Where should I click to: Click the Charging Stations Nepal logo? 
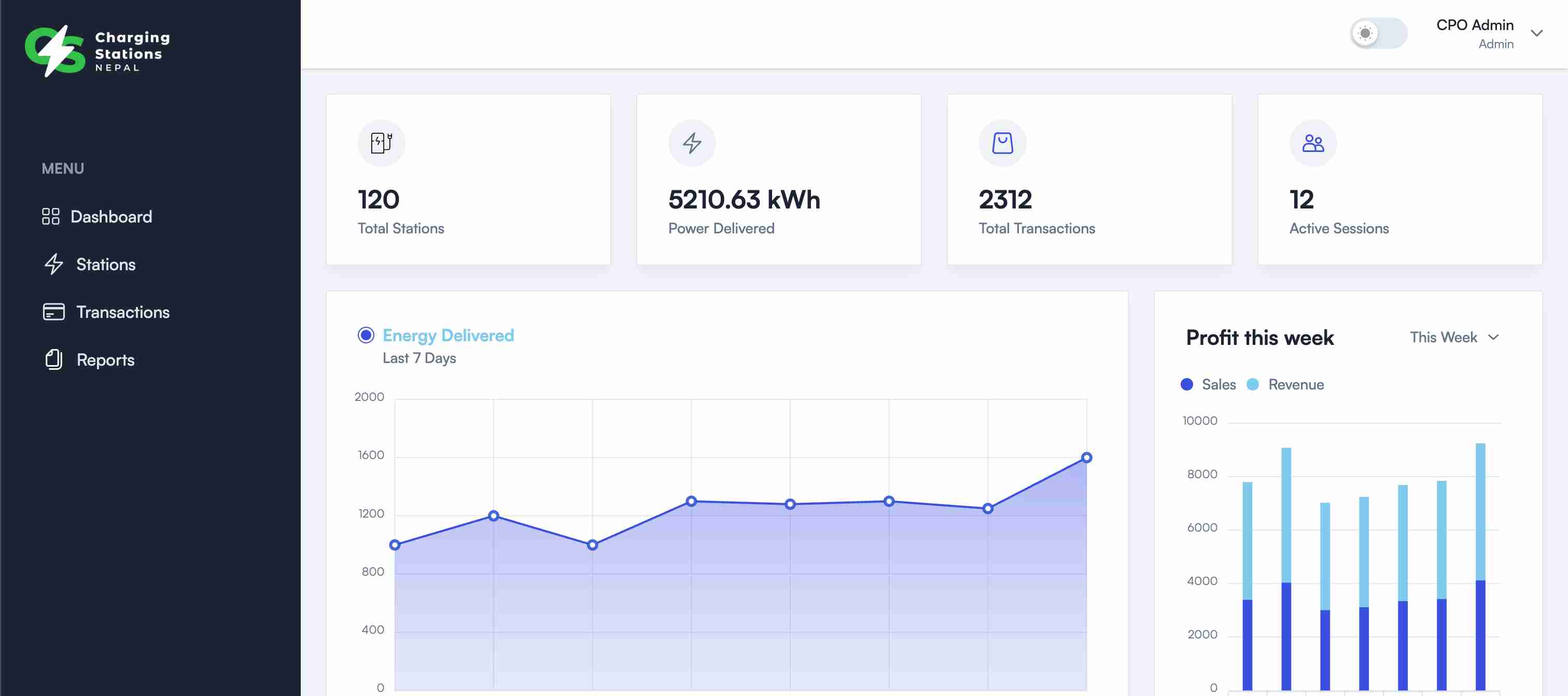tap(97, 51)
